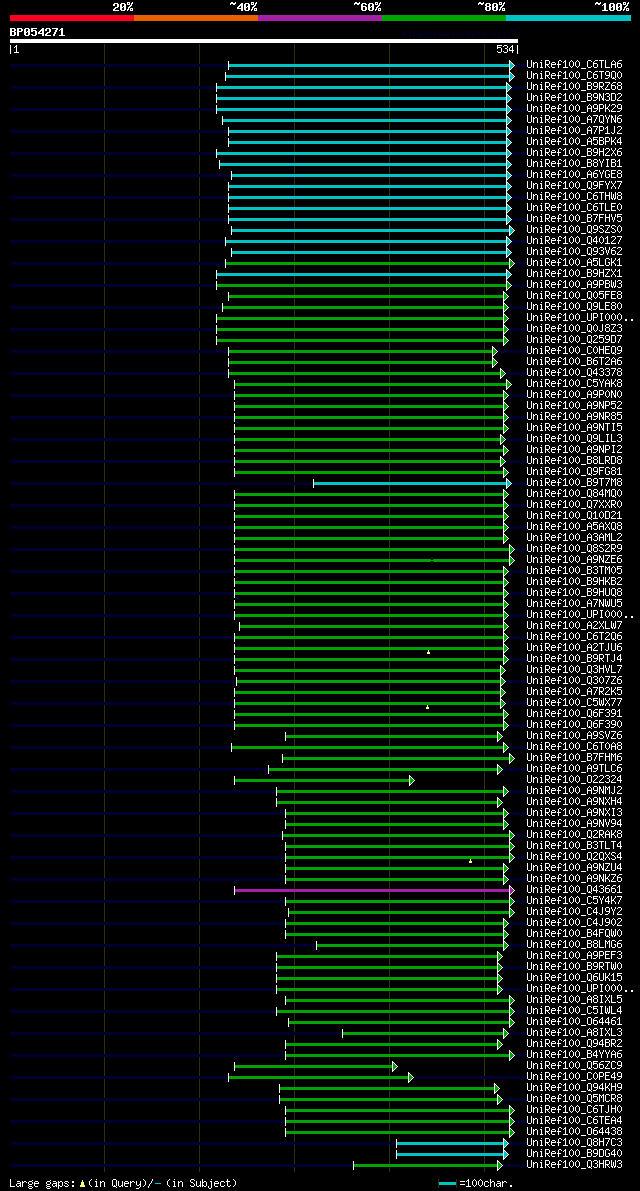The image size is (640, 1191).
Task: Click the orange segment of the identity legend
Action: click(196, 17)
